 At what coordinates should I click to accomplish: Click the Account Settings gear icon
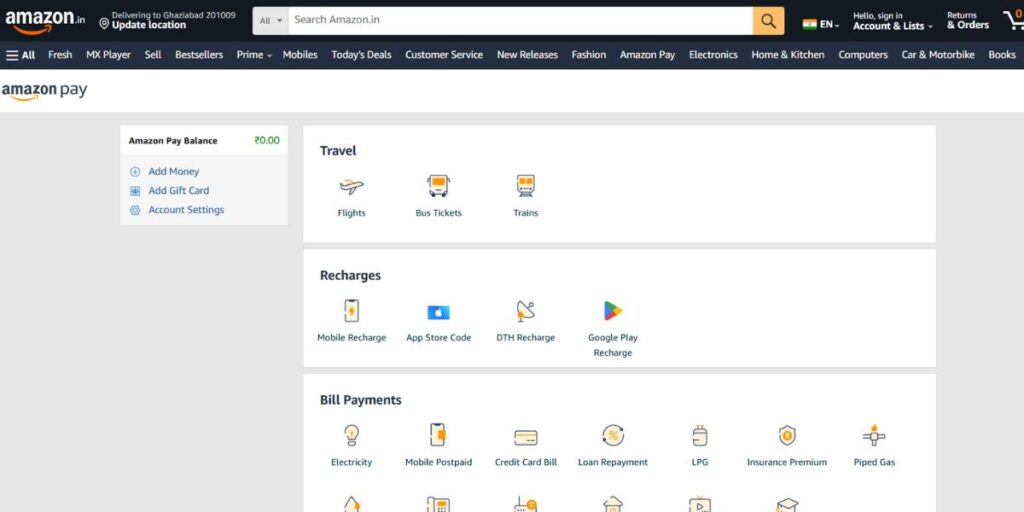pyautogui.click(x=135, y=210)
